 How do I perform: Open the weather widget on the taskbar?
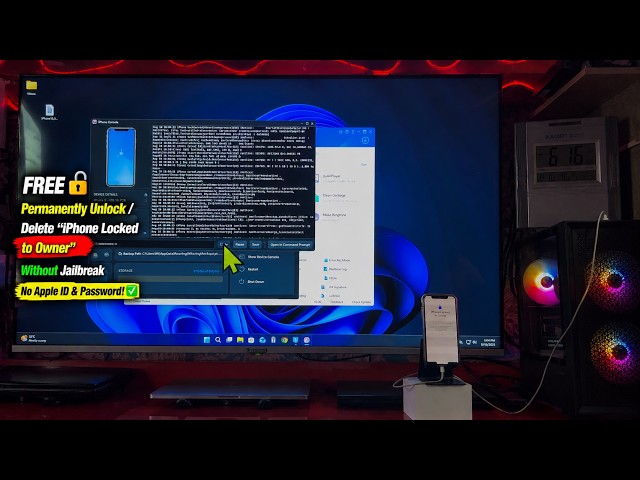33,338
